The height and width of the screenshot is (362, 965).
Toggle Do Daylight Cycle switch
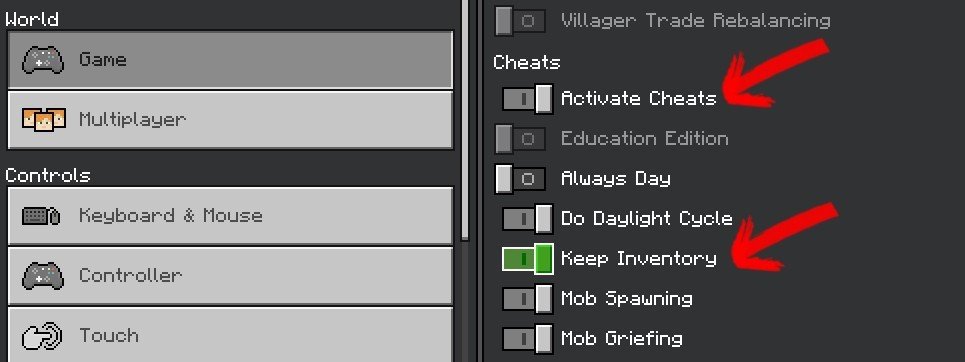527,219
